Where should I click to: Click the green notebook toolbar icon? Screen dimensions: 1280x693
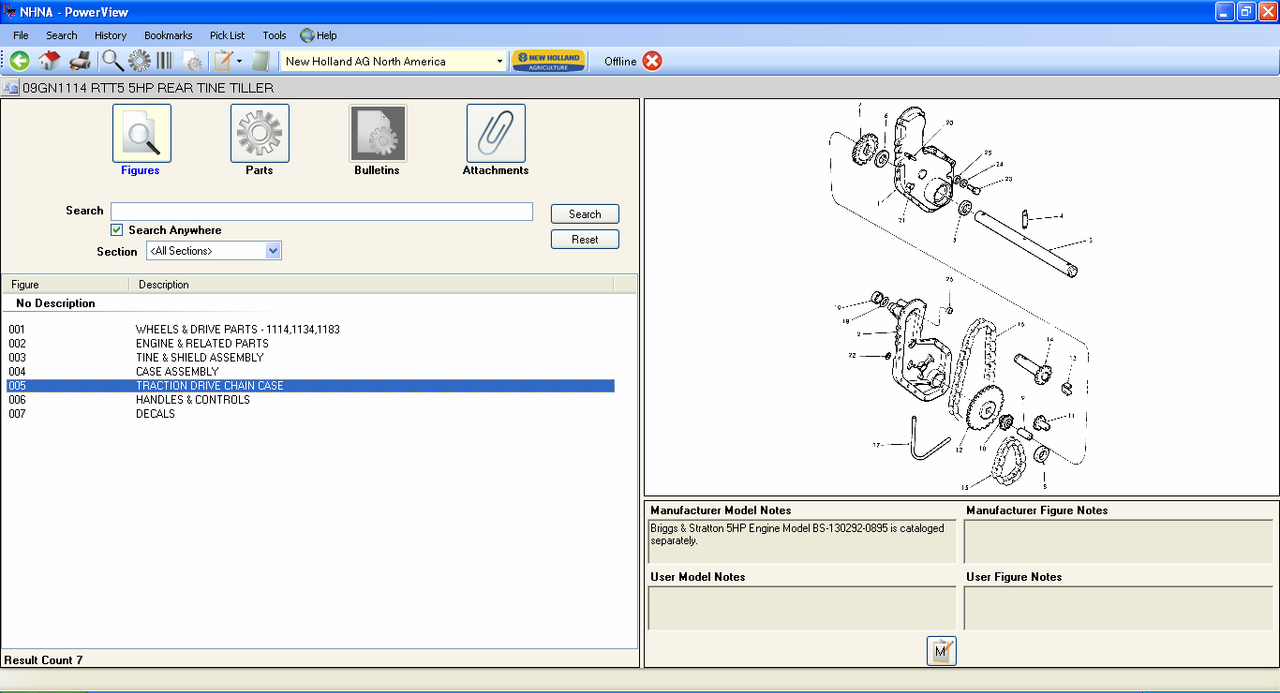[261, 61]
